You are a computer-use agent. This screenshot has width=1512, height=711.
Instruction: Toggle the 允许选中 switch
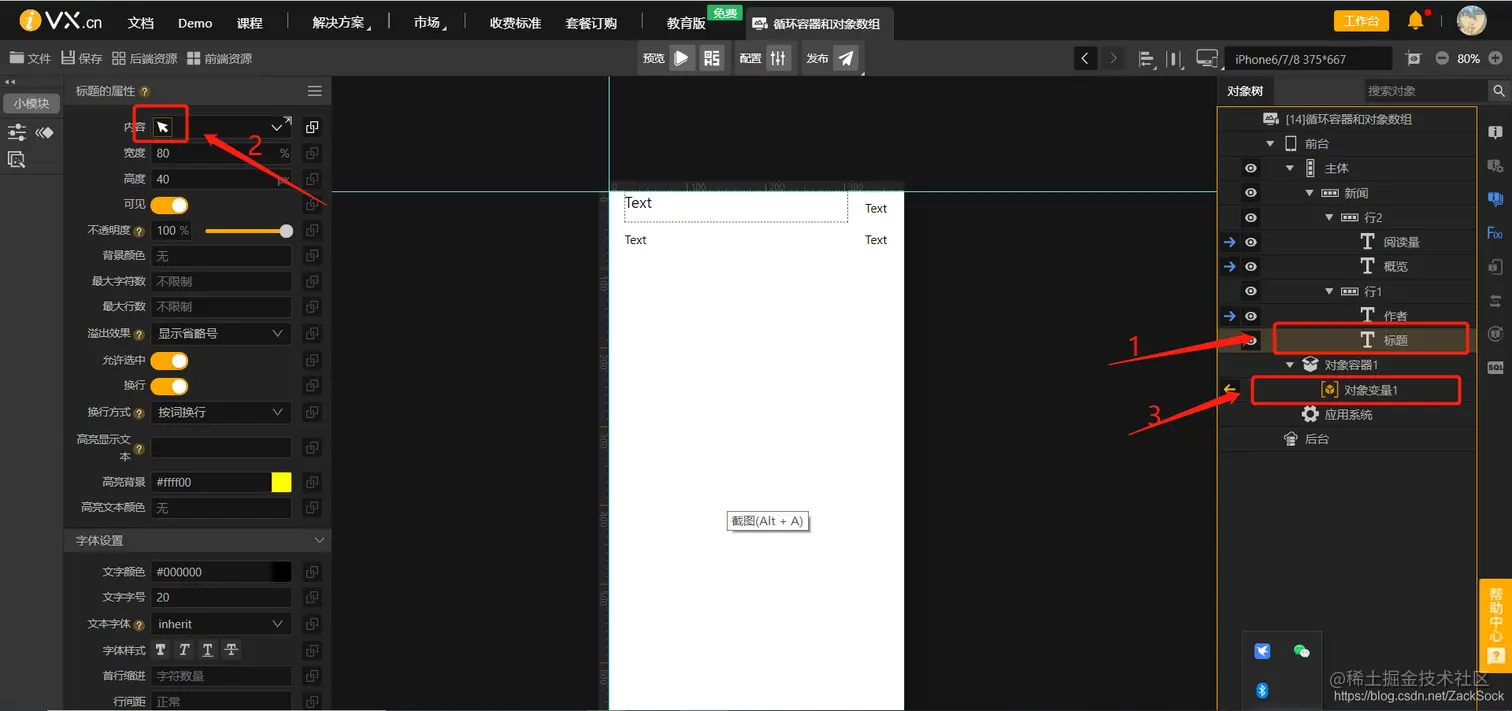pos(169,360)
